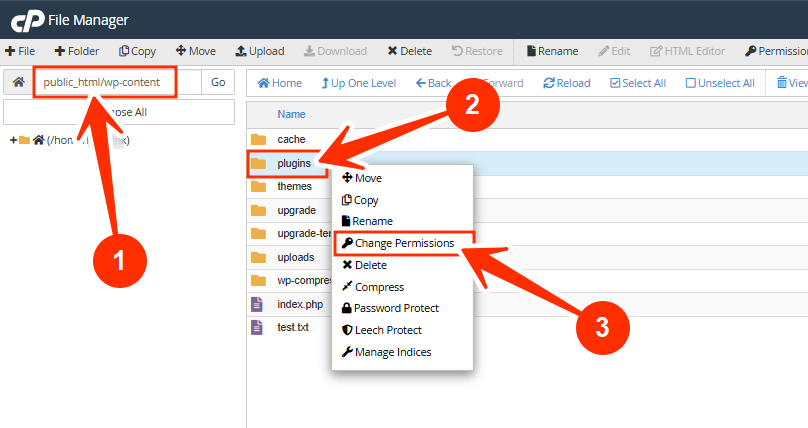Open the Upload tool
The width and height of the screenshot is (808, 428).
tap(260, 51)
